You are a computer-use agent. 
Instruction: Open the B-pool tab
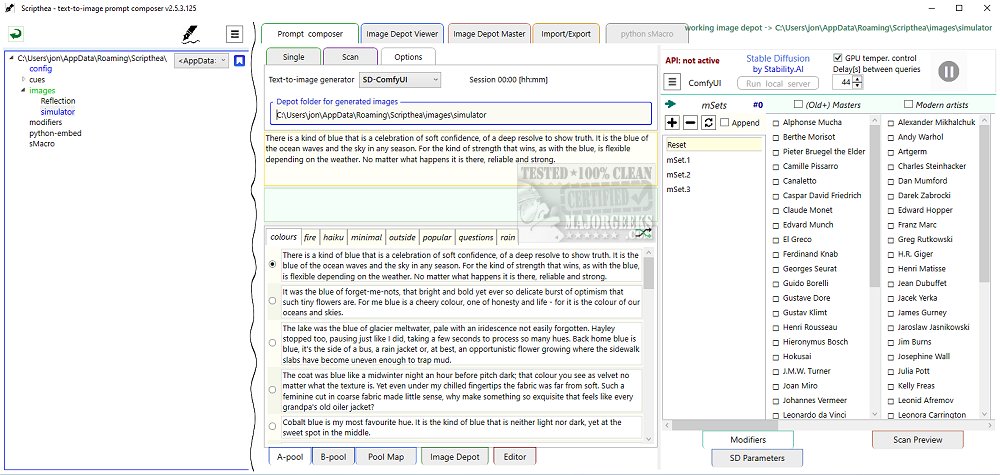pyautogui.click(x=334, y=457)
